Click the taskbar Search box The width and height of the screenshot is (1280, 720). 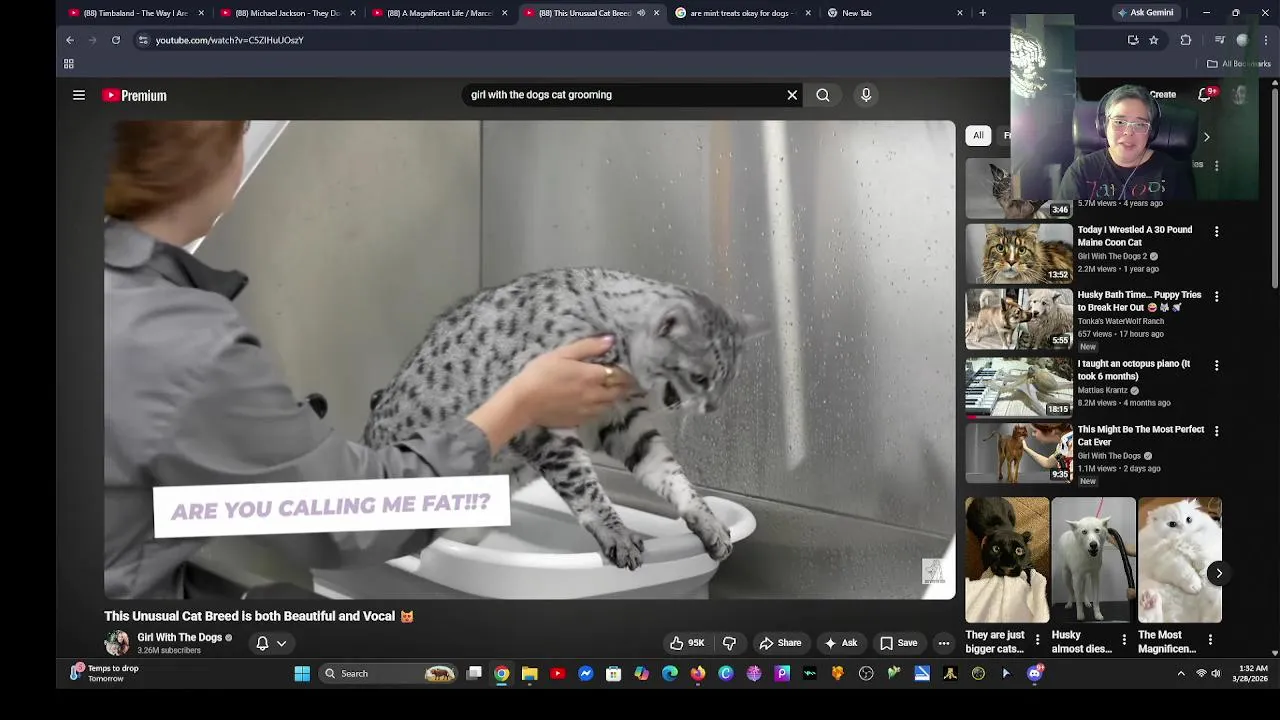tap(388, 674)
